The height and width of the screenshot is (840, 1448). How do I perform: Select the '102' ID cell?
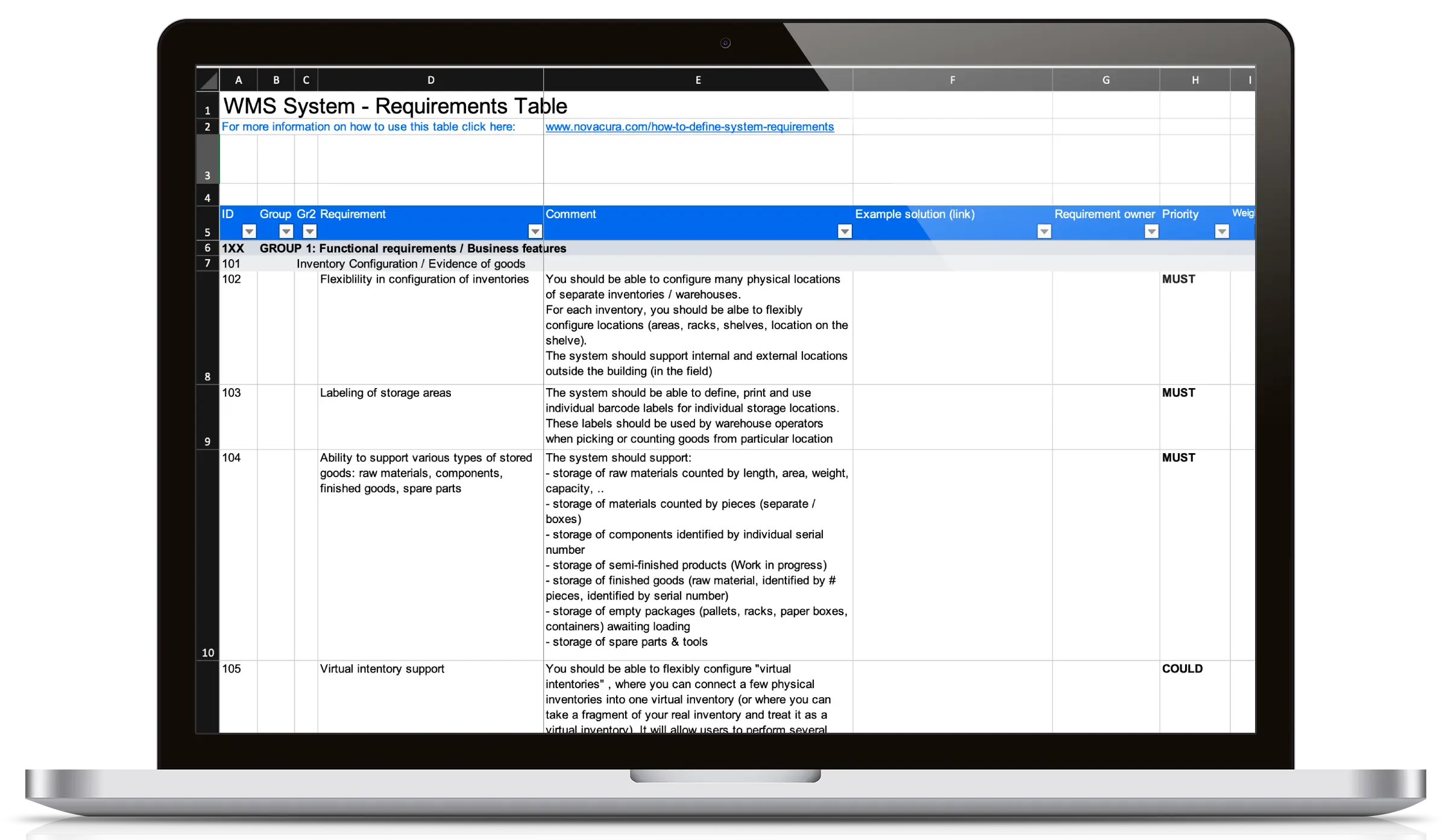(x=239, y=328)
